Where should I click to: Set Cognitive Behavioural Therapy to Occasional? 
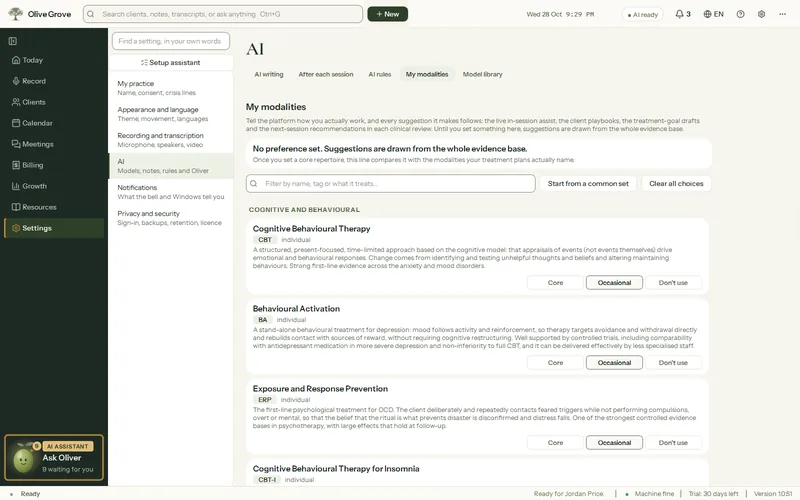point(614,283)
